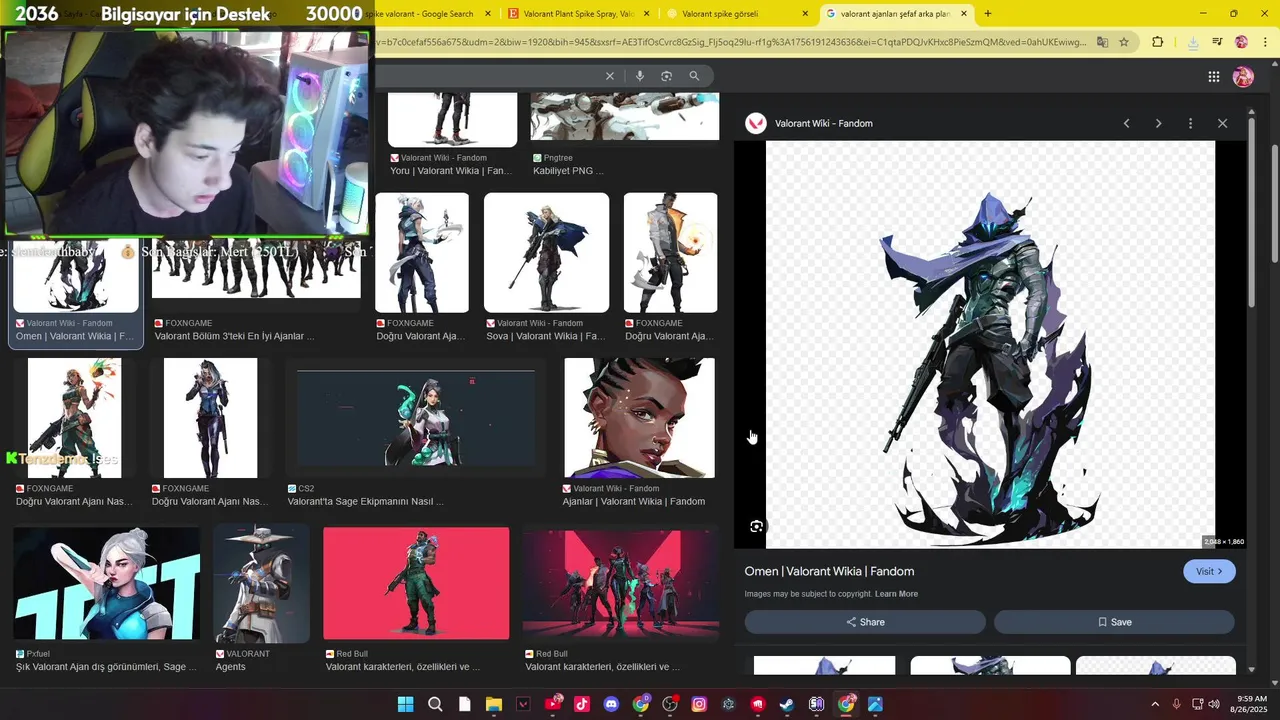Share the Omen image

865,622
